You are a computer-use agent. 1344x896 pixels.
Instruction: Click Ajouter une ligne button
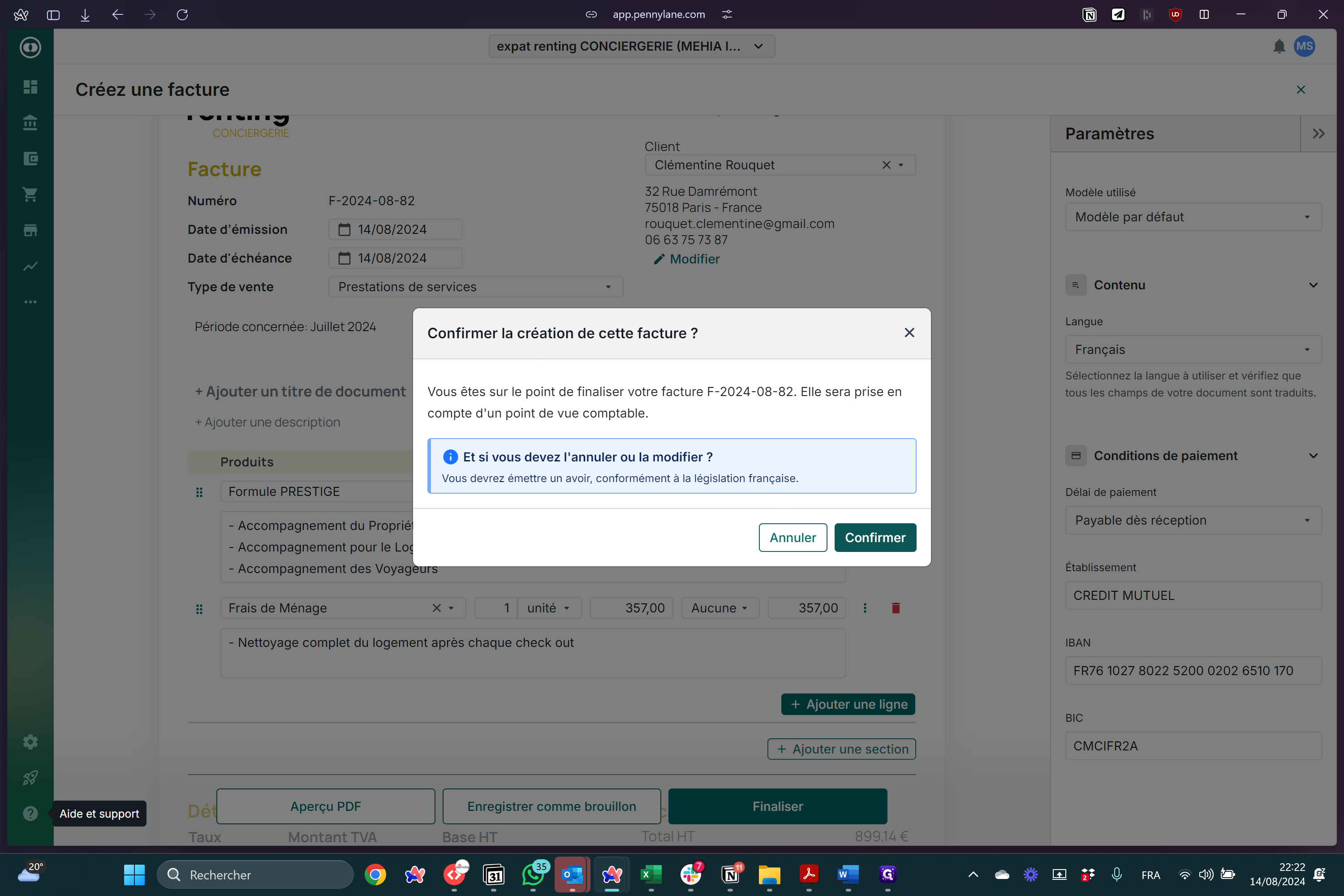[848, 705]
